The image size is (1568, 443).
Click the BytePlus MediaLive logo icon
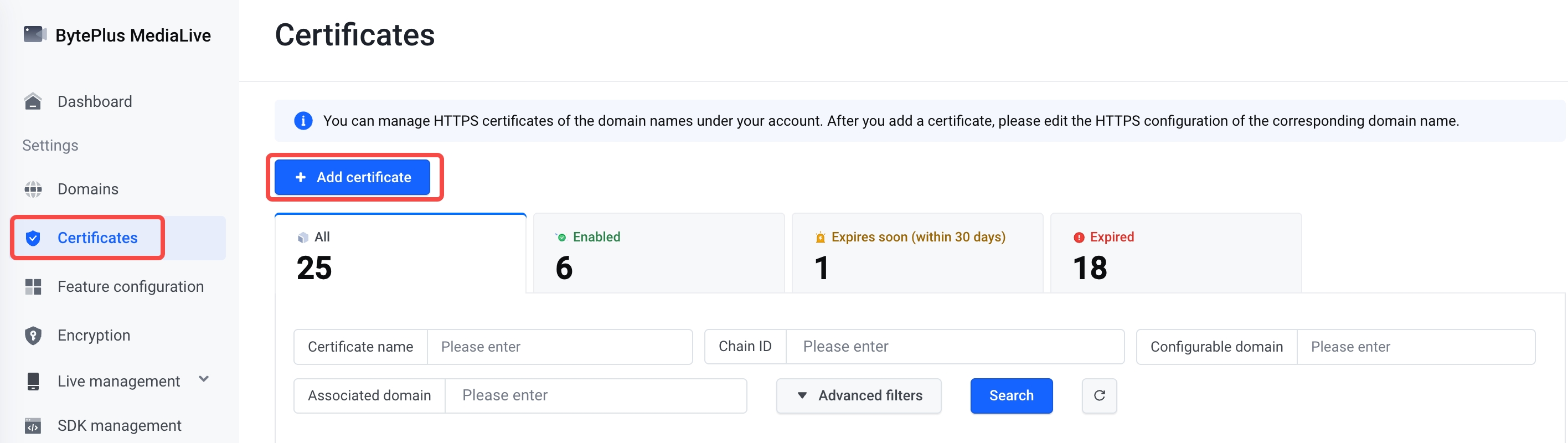[35, 35]
